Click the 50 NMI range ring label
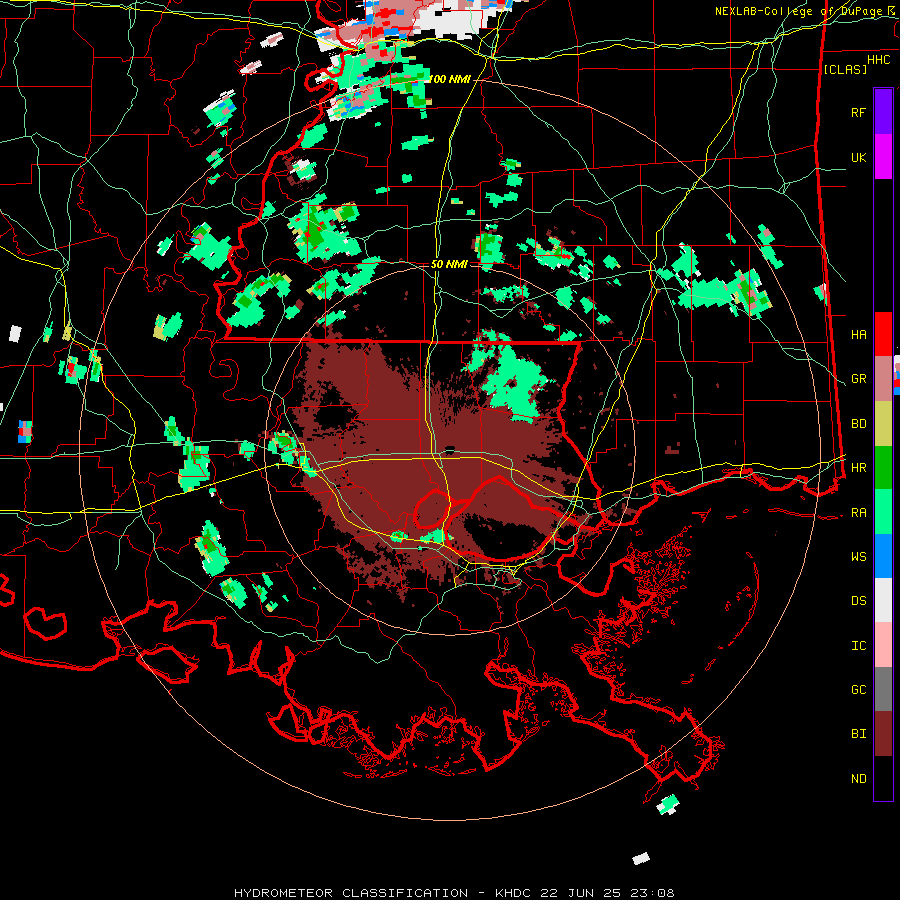The image size is (900, 900). point(449,264)
